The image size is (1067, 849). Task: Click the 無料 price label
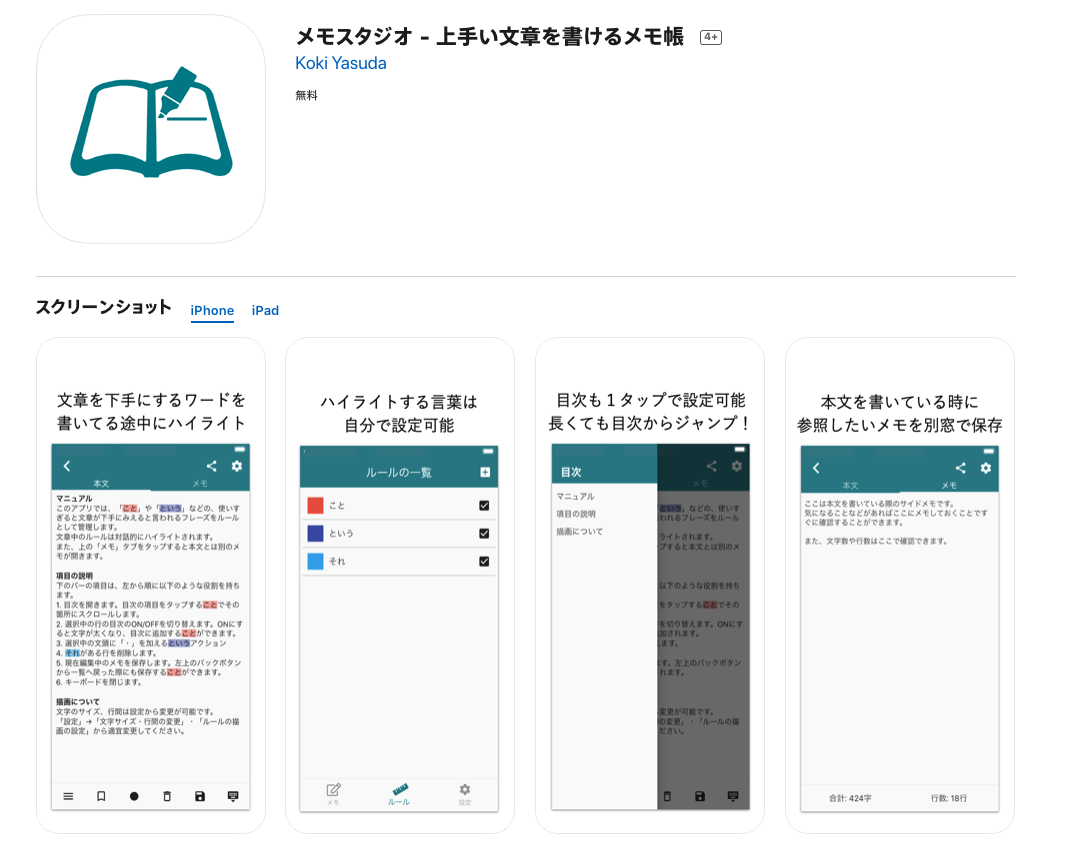pos(306,95)
